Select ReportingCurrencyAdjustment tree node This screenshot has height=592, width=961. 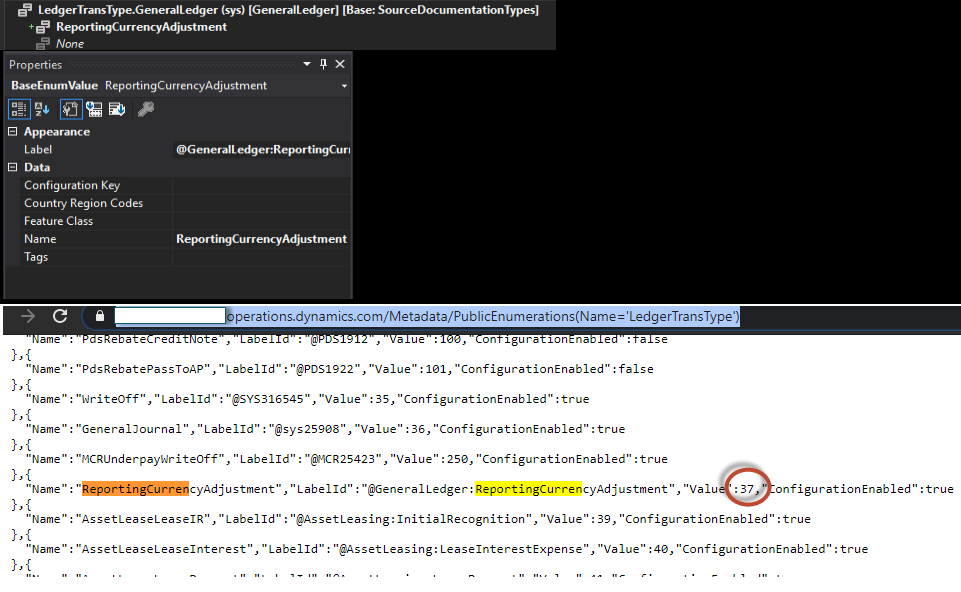coord(142,27)
